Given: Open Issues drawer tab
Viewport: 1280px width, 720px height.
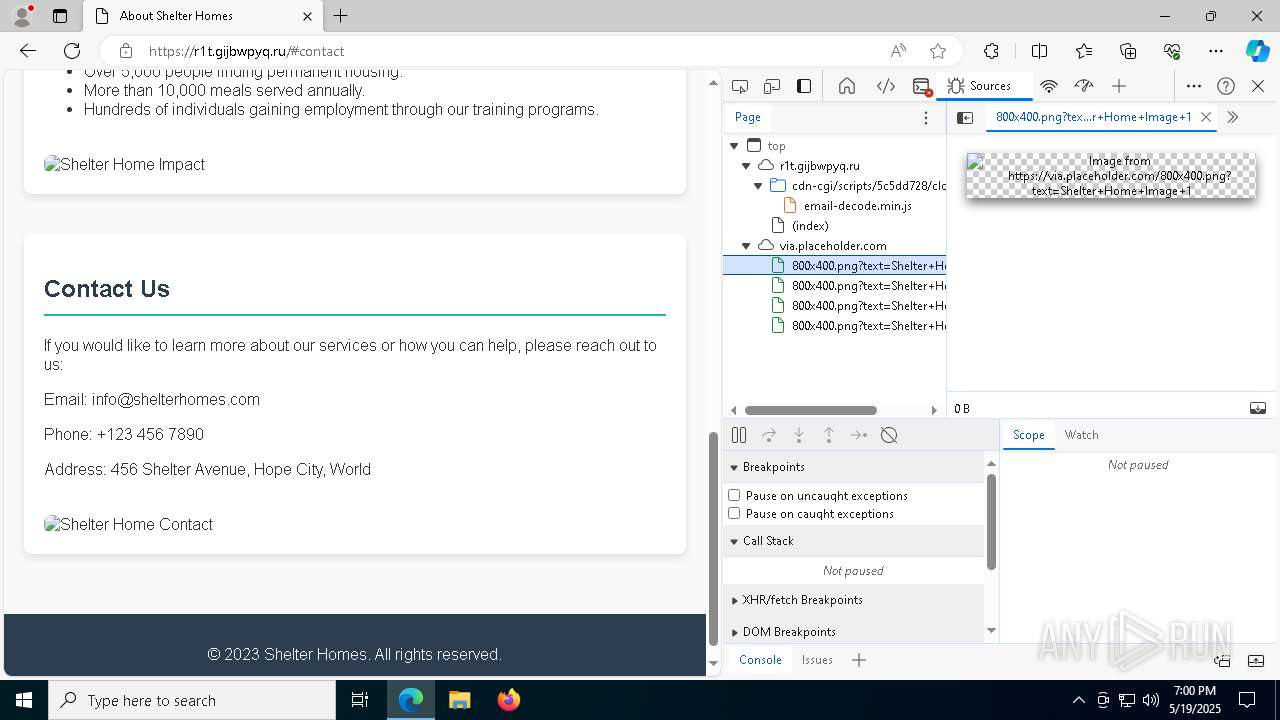Looking at the screenshot, I should 817,660.
